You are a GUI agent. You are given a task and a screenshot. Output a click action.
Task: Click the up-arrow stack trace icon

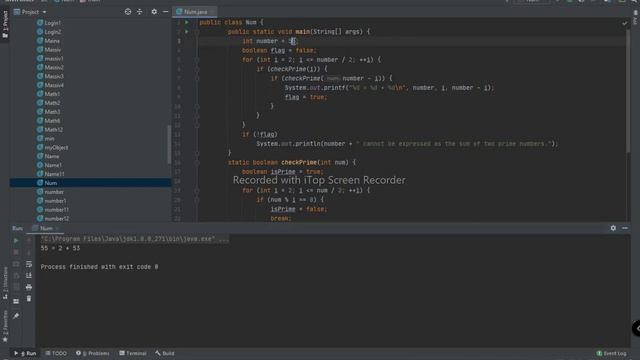coord(29,241)
